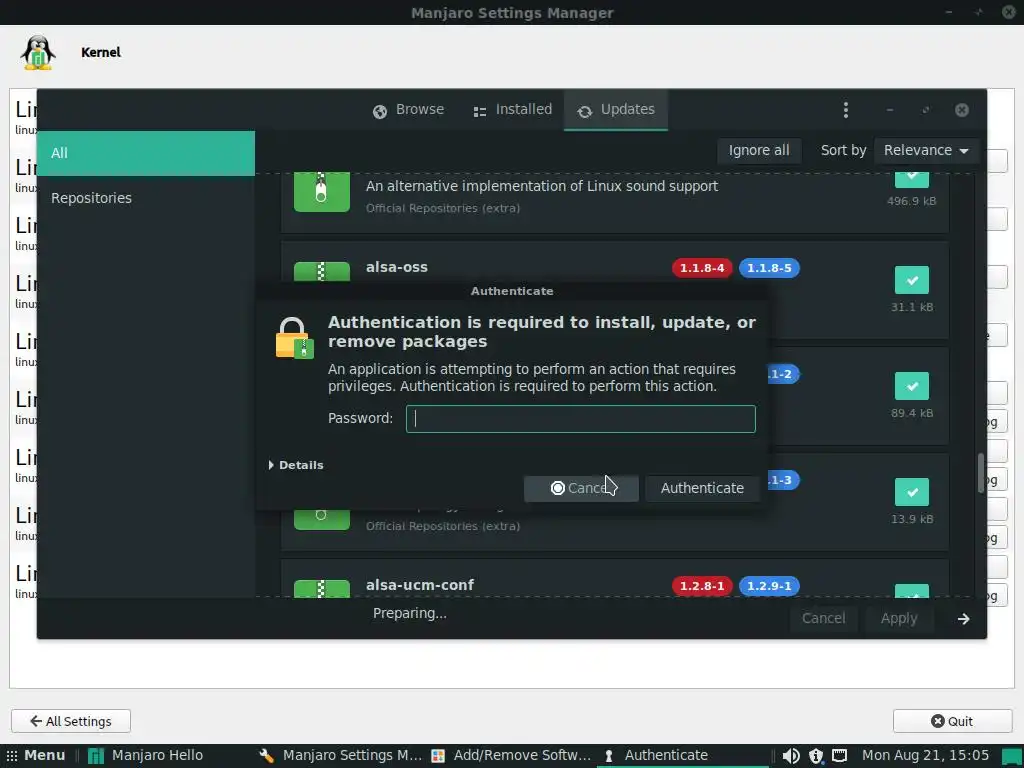Click the Ignore all button
The height and width of the screenshot is (768, 1024).
coord(759,150)
